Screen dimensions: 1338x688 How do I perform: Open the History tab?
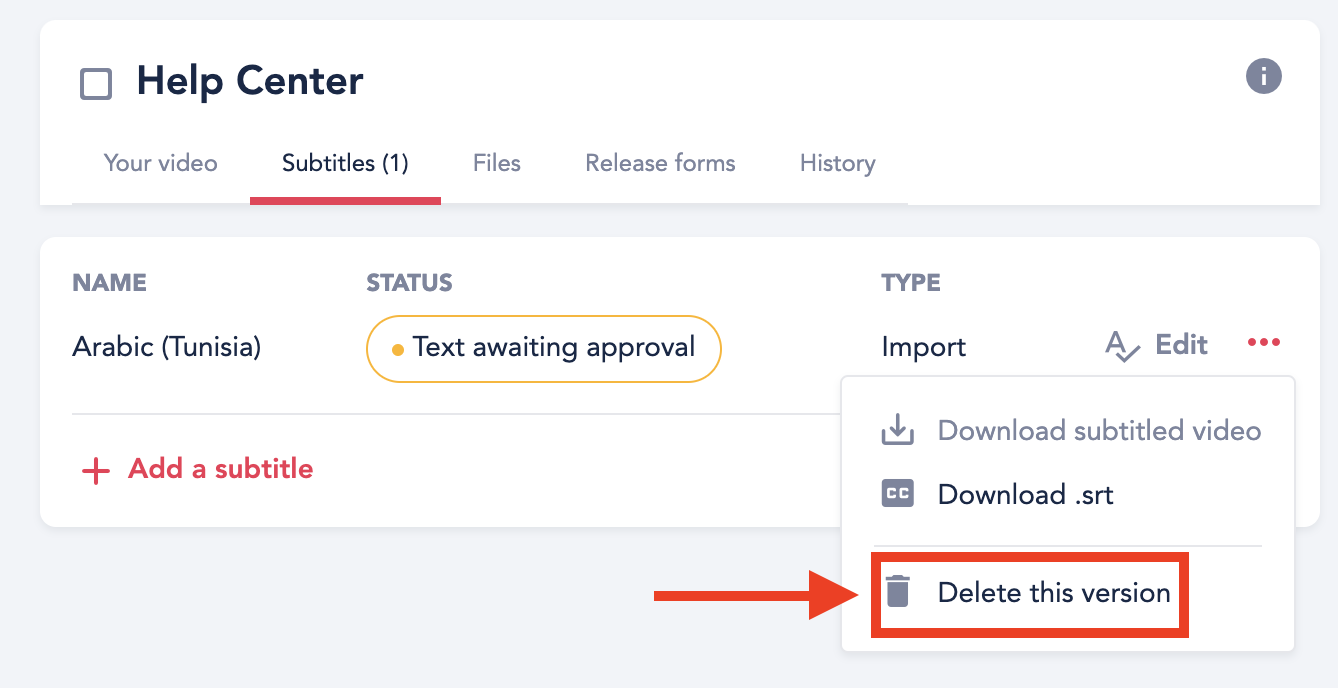pyautogui.click(x=837, y=163)
